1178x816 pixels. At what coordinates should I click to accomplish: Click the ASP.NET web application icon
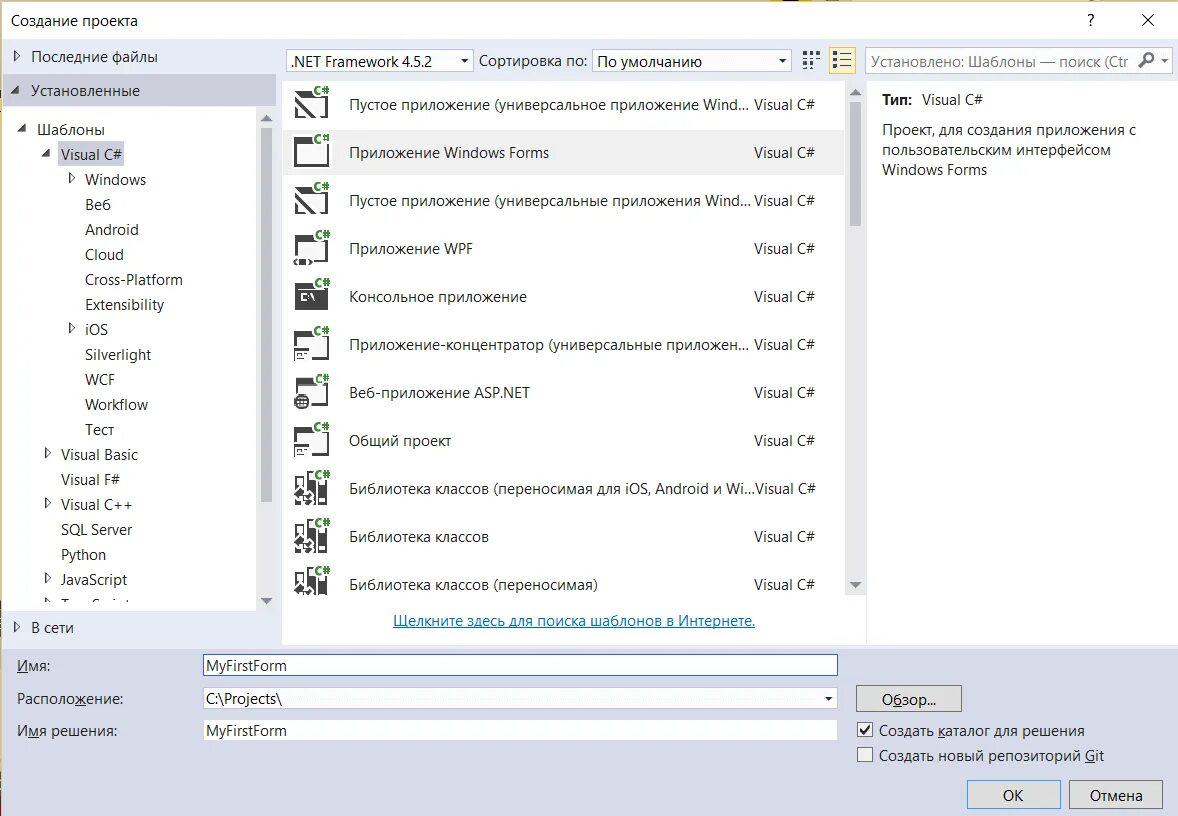tap(311, 392)
